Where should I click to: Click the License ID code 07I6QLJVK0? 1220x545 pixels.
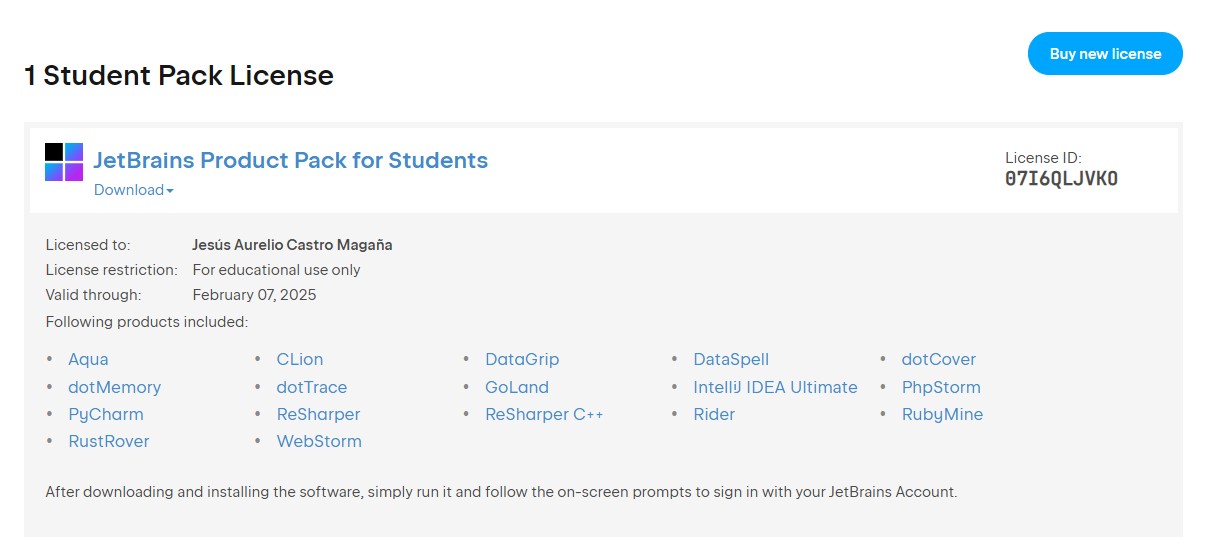click(x=1061, y=179)
